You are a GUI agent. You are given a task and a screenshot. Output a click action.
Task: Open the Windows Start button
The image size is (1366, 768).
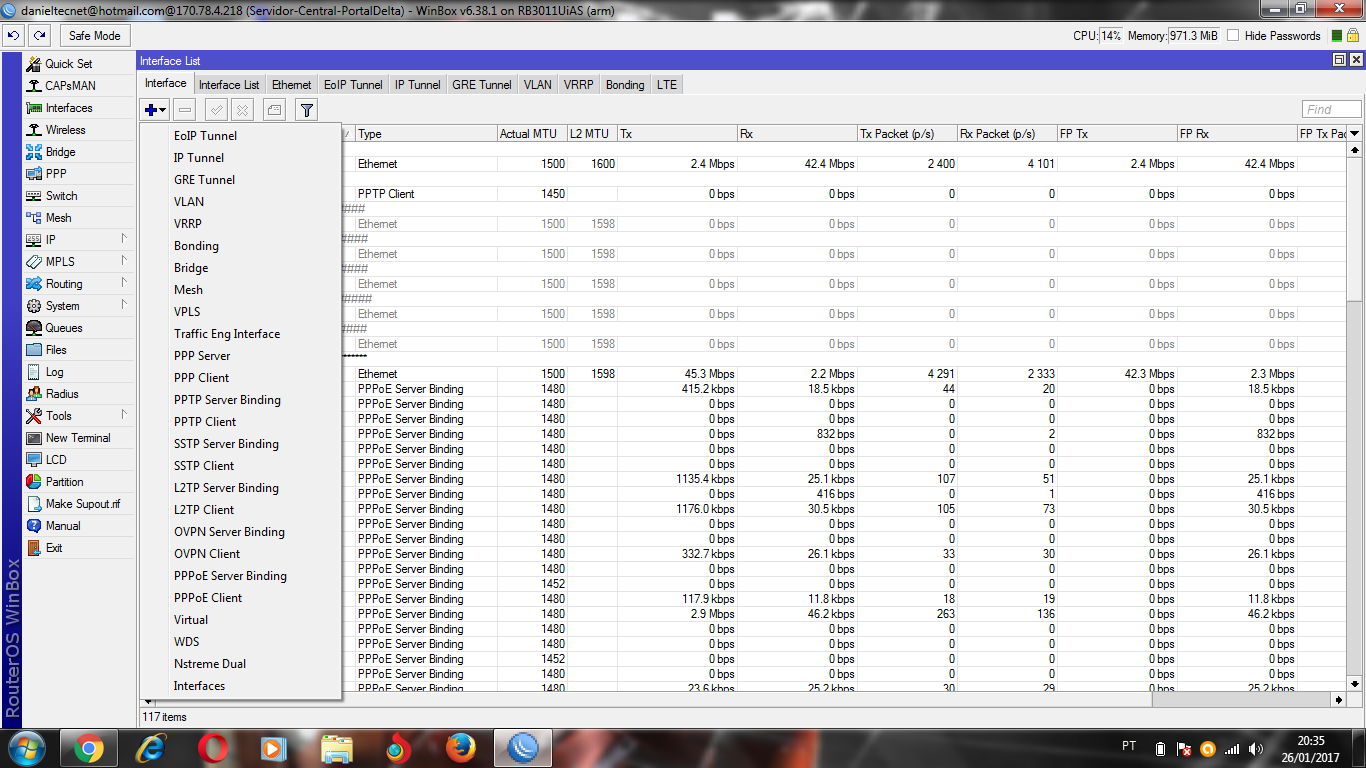[27, 747]
